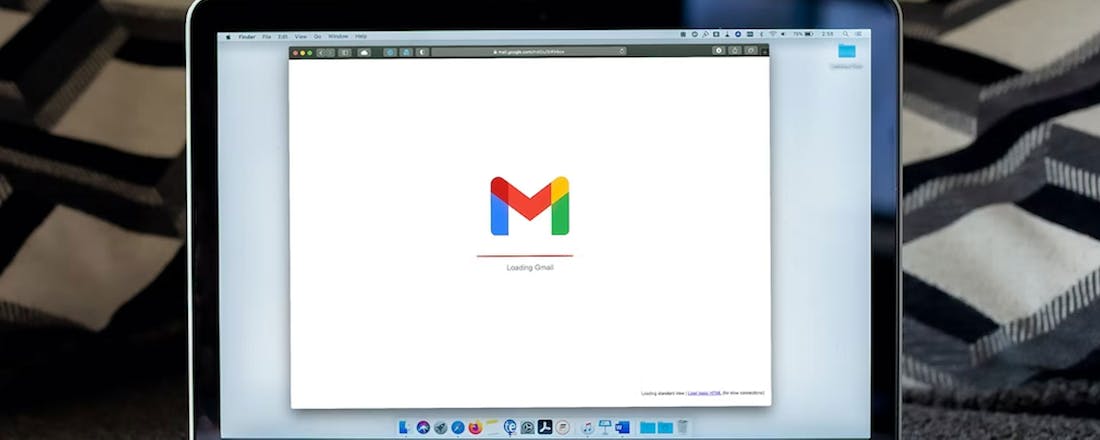
Task: Open Finder from the Dock
Action: (403, 427)
